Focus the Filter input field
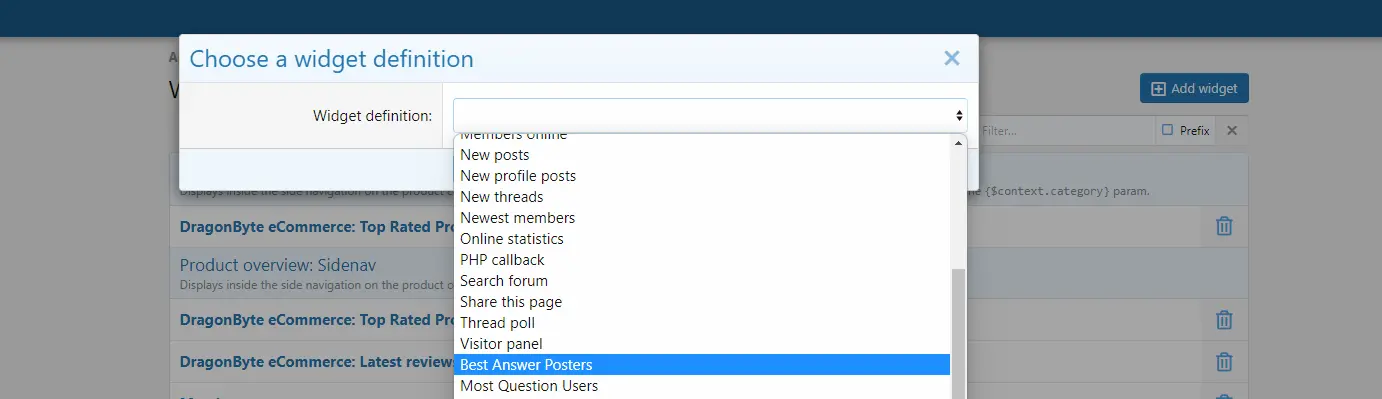Image resolution: width=1382 pixels, height=399 pixels. click(x=1063, y=131)
